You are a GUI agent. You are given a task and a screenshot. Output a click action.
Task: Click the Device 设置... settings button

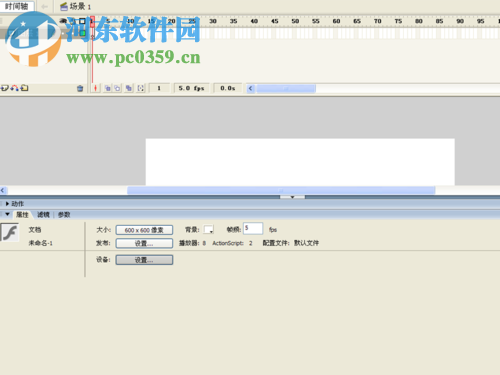(x=144, y=260)
